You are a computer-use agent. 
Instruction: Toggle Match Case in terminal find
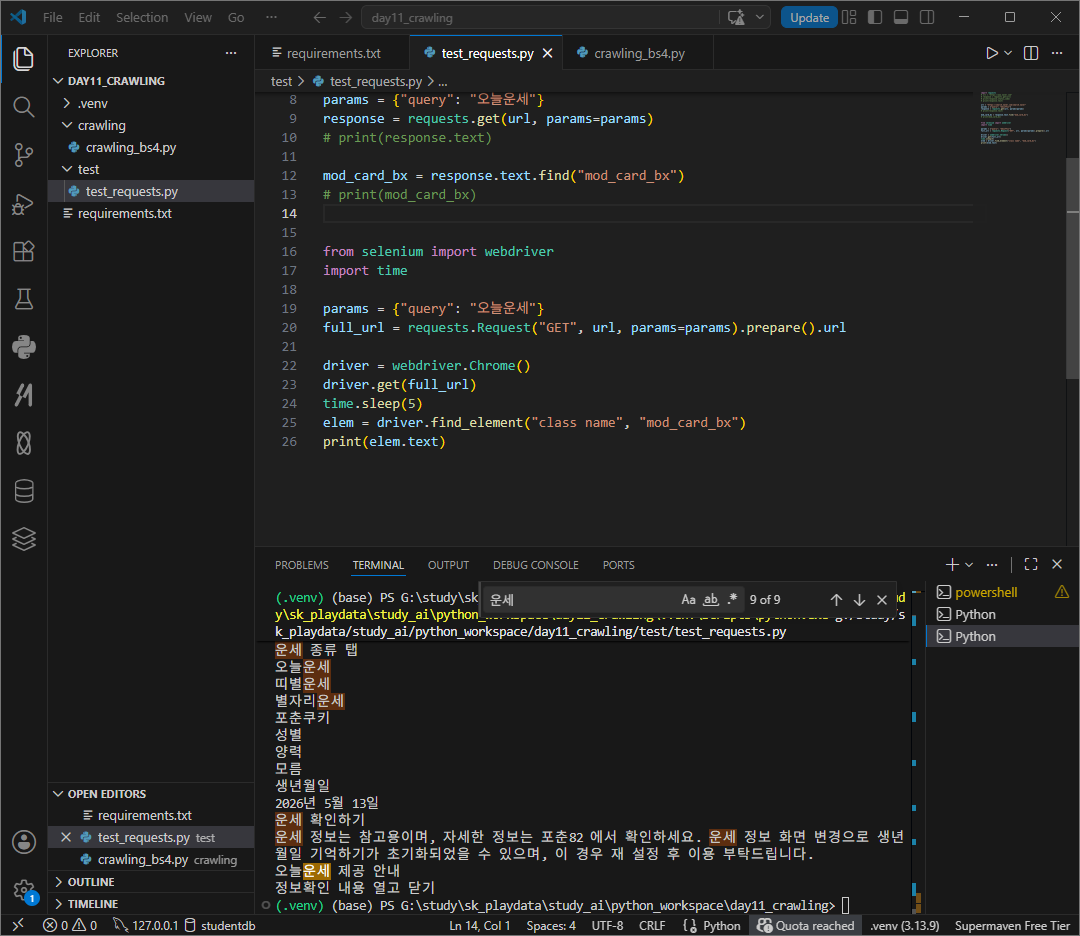(688, 599)
